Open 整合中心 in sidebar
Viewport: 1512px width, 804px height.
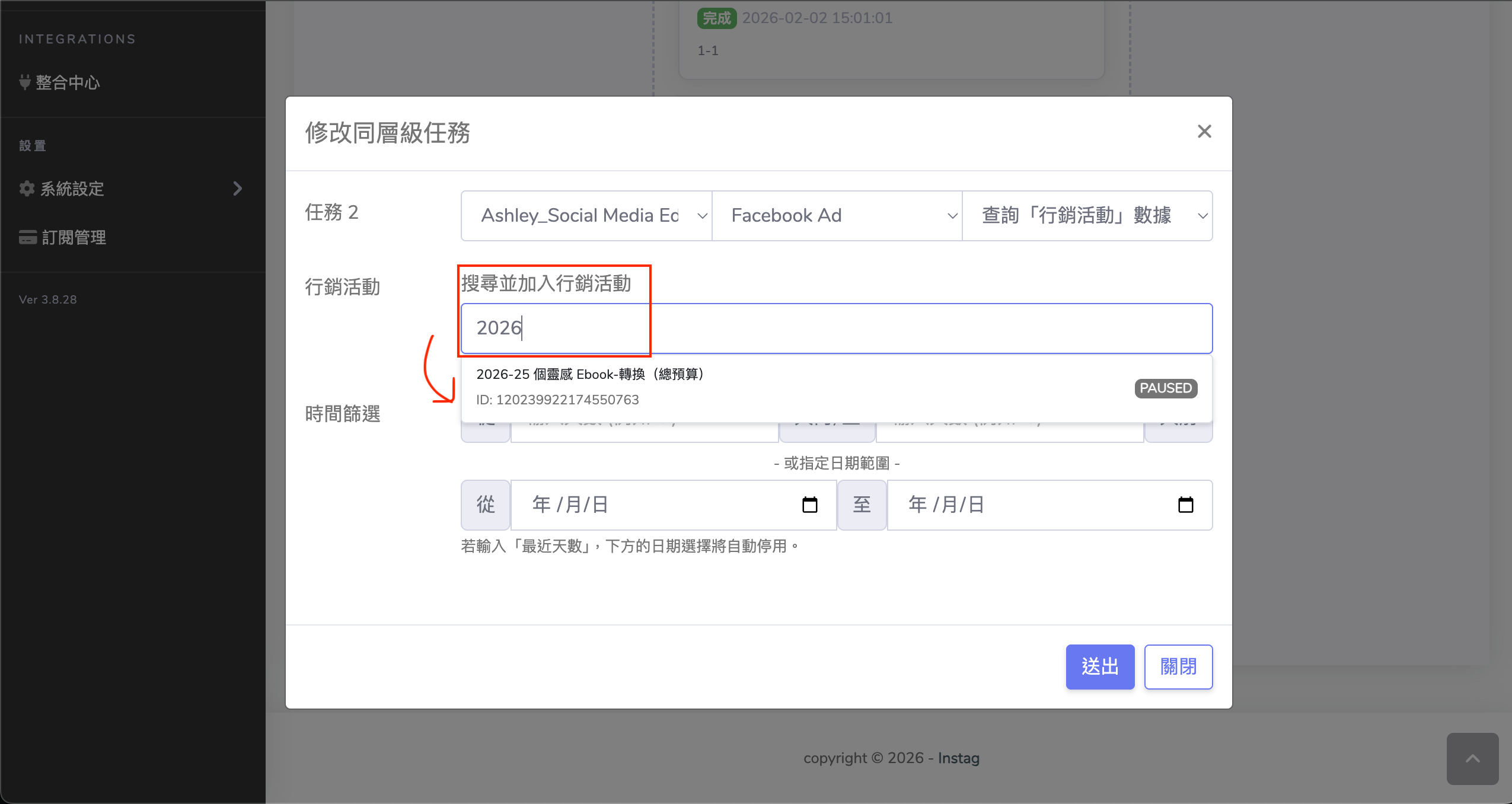68,82
